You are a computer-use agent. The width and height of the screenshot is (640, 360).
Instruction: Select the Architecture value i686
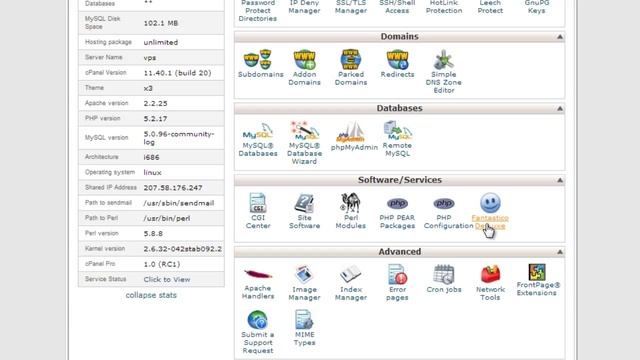[151, 157]
